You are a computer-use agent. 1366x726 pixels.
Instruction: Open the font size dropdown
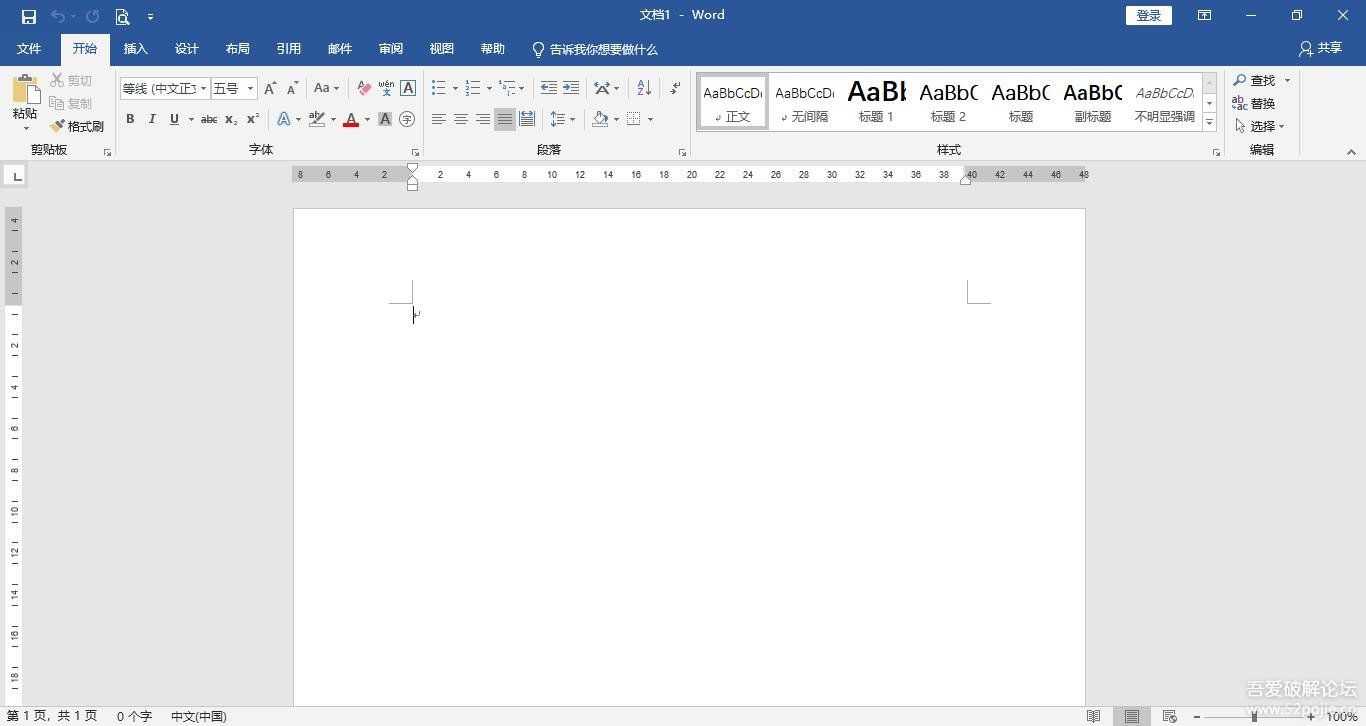click(250, 89)
